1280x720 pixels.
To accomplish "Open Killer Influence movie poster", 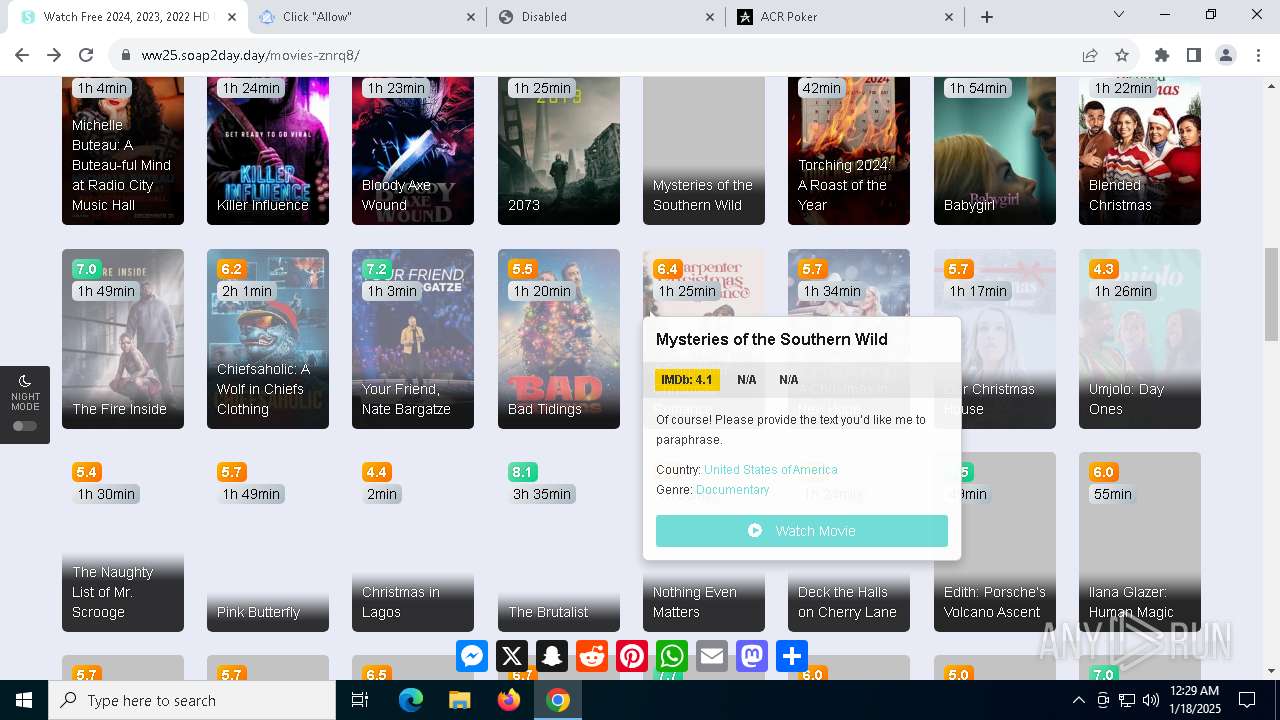I will pos(268,150).
